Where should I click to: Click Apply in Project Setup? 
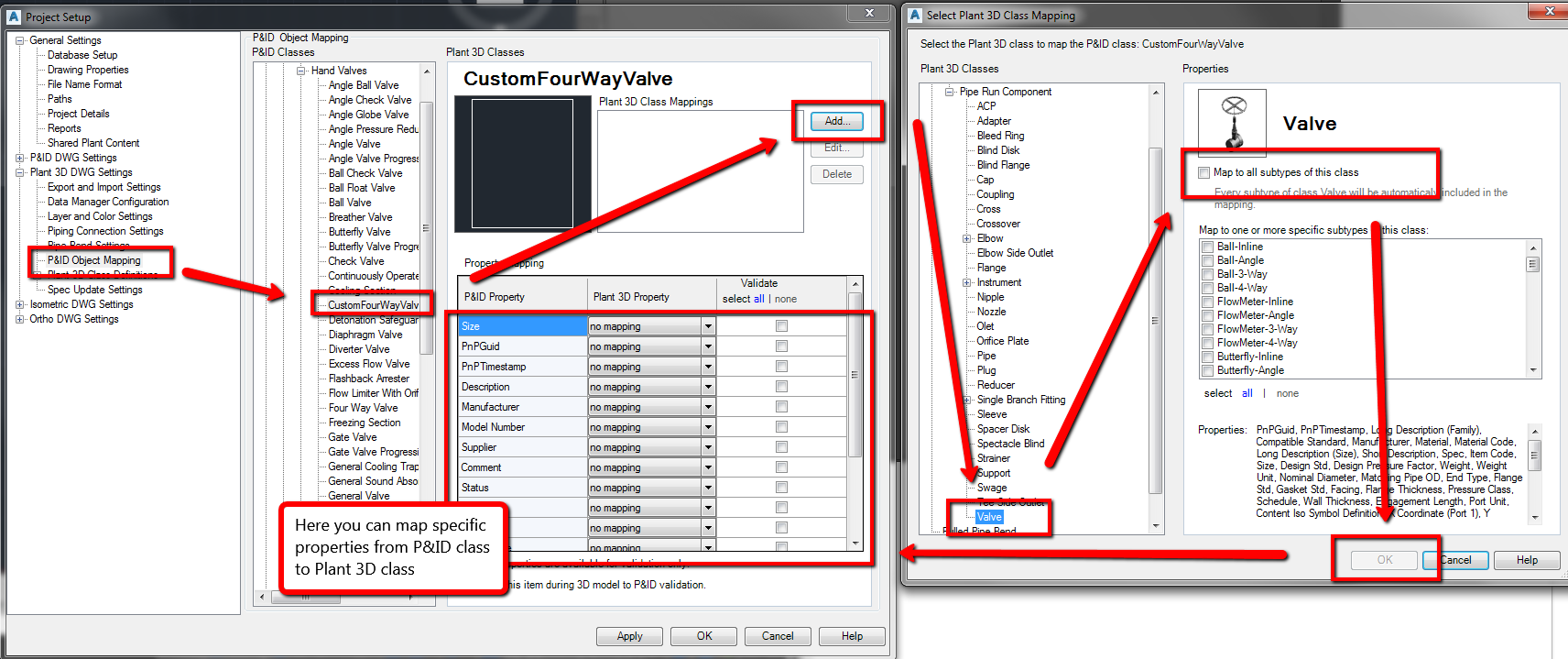coord(629,636)
